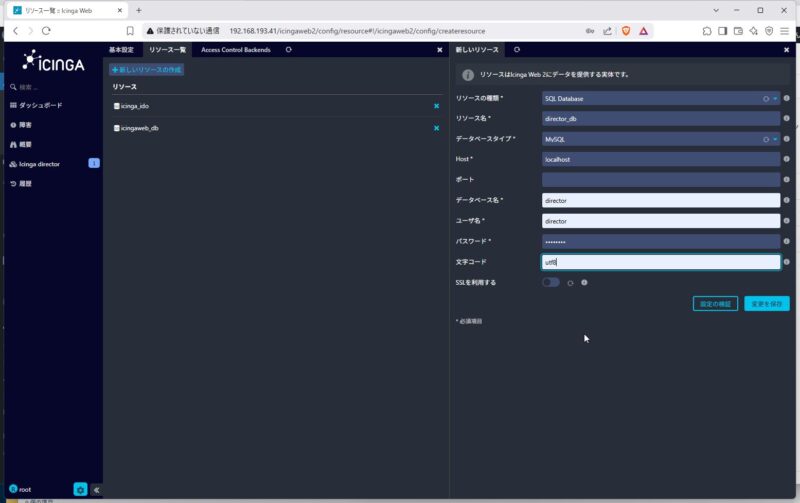Open the 履歴 menu item in the sidebar
Image resolution: width=800 pixels, height=503 pixels.
(25, 184)
